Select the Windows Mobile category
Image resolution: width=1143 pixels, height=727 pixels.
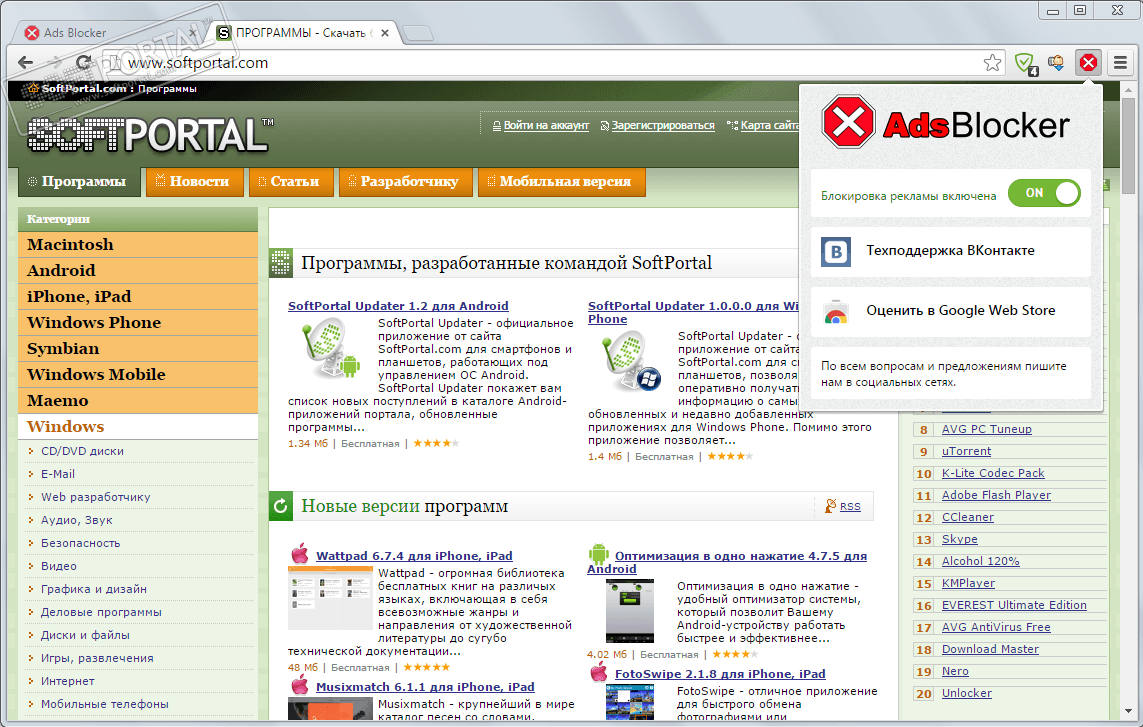tap(138, 374)
